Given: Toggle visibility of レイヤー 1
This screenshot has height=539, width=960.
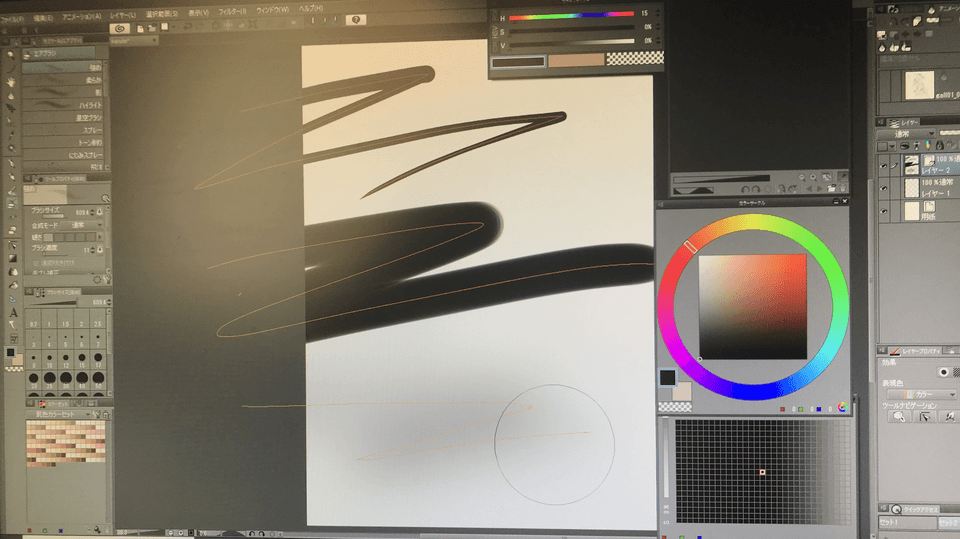Looking at the screenshot, I should point(883,189).
